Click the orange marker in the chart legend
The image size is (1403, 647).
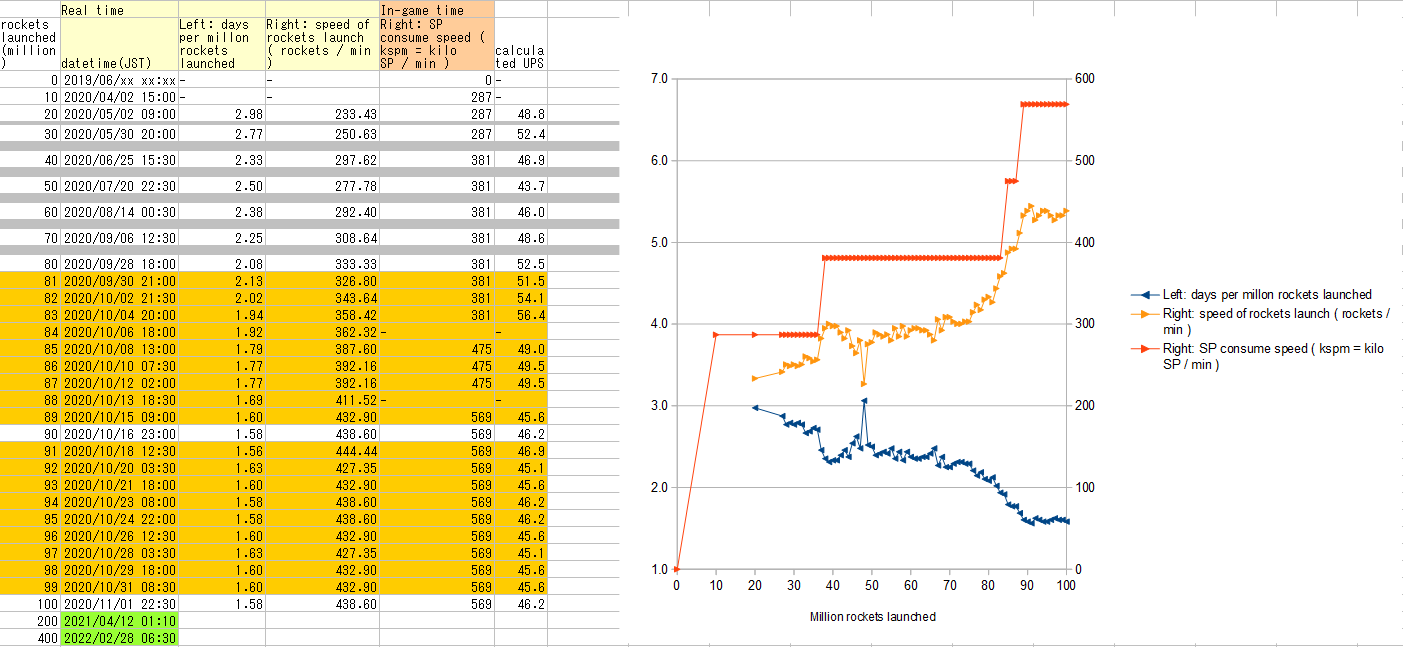(x=1144, y=314)
